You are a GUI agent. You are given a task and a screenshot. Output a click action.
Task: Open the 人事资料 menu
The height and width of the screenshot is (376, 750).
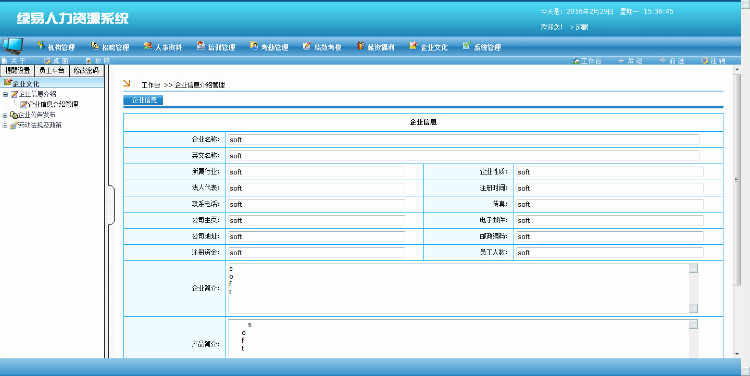164,47
